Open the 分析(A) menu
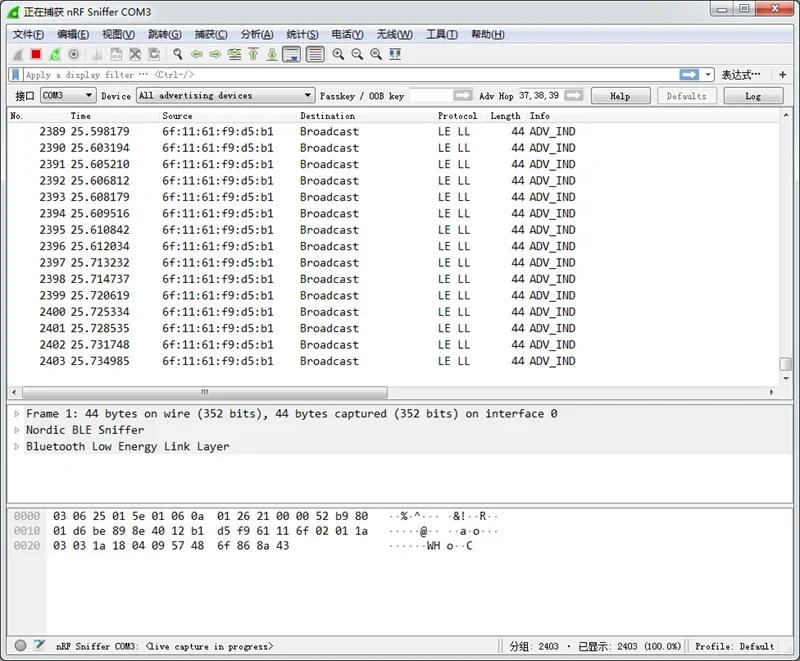800x661 pixels. point(257,34)
